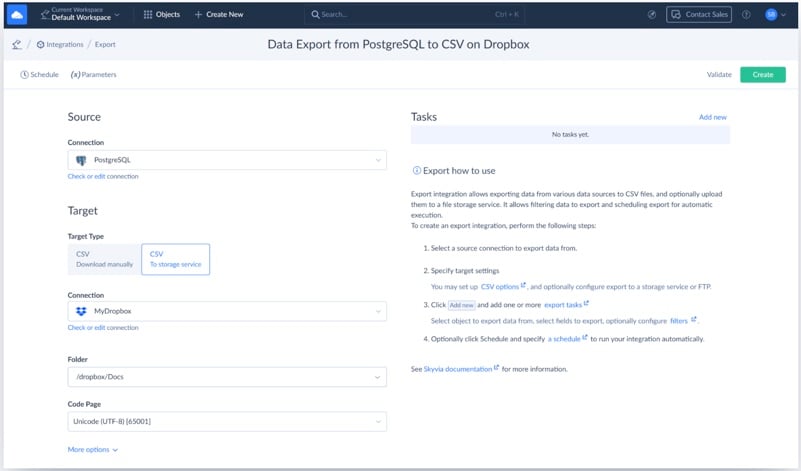
Task: Click the Skyvia cloud logo icon
Action: [x=17, y=15]
